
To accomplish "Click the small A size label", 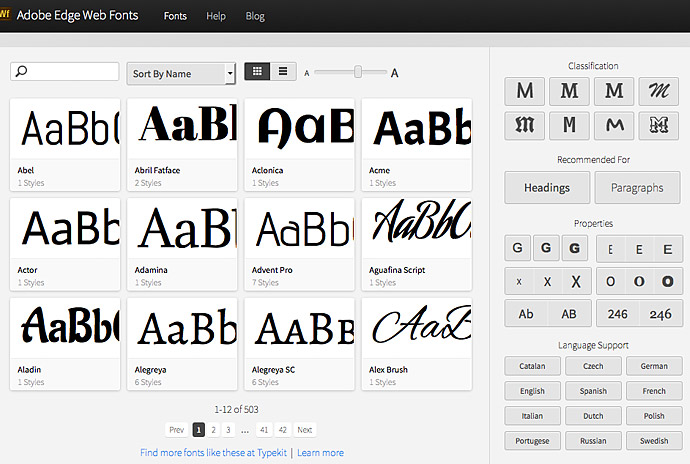I will coord(307,73).
